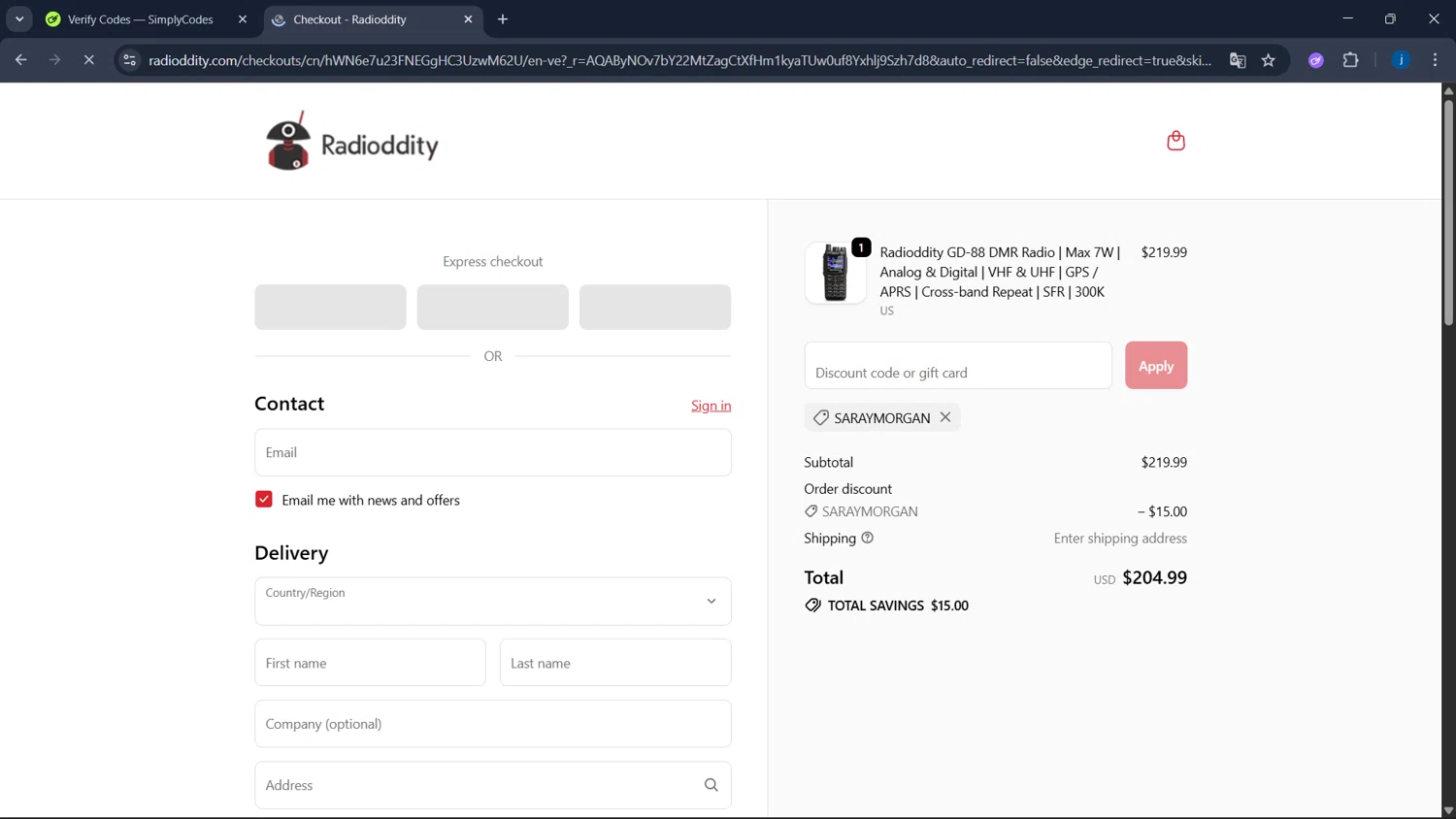Close the Checkout - Radioddity tab
1456x819 pixels.
(468, 19)
